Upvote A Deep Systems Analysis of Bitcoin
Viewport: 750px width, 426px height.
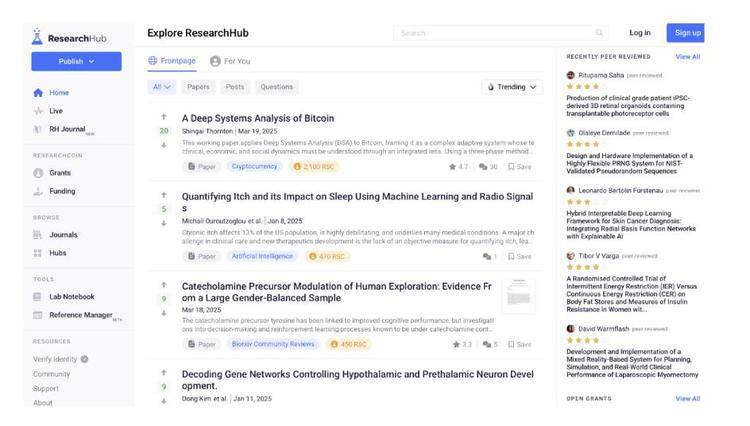[x=164, y=117]
